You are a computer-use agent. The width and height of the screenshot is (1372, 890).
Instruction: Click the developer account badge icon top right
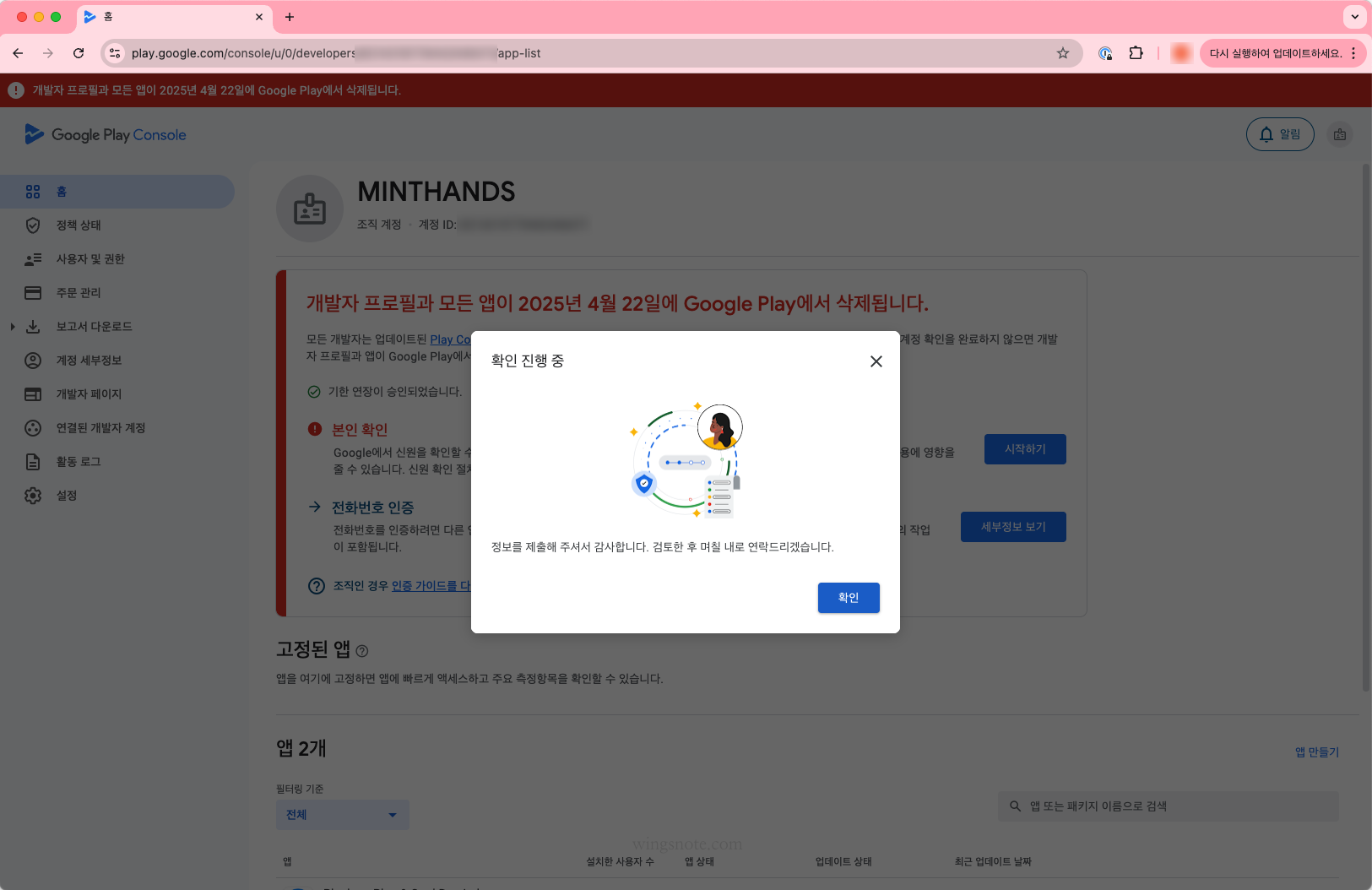pyautogui.click(x=1340, y=134)
